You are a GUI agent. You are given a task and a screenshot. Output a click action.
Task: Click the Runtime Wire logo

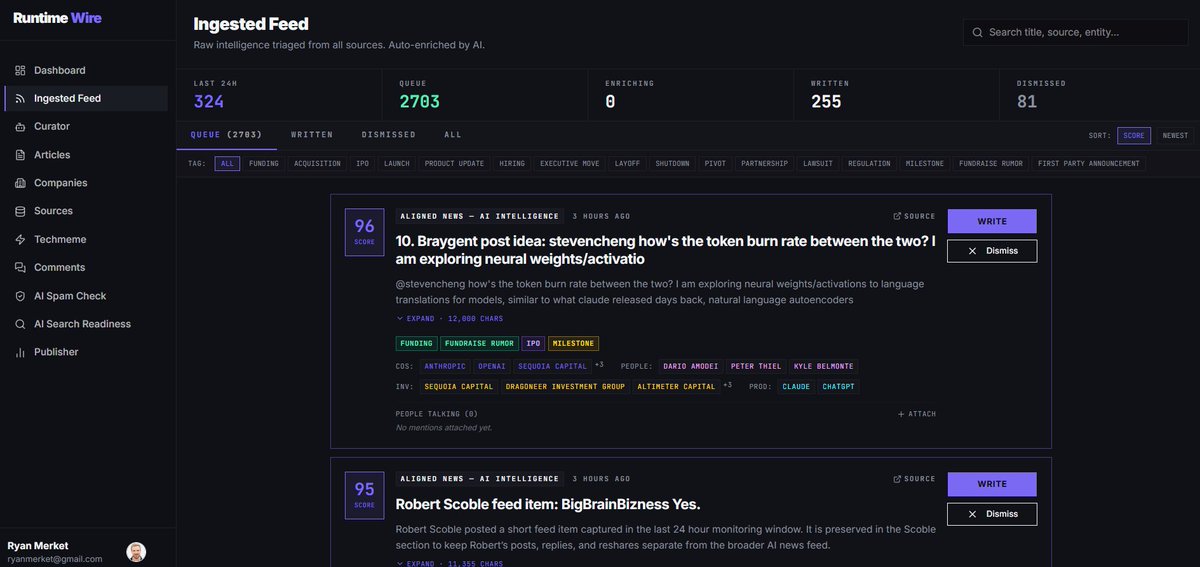pyautogui.click(x=57, y=18)
